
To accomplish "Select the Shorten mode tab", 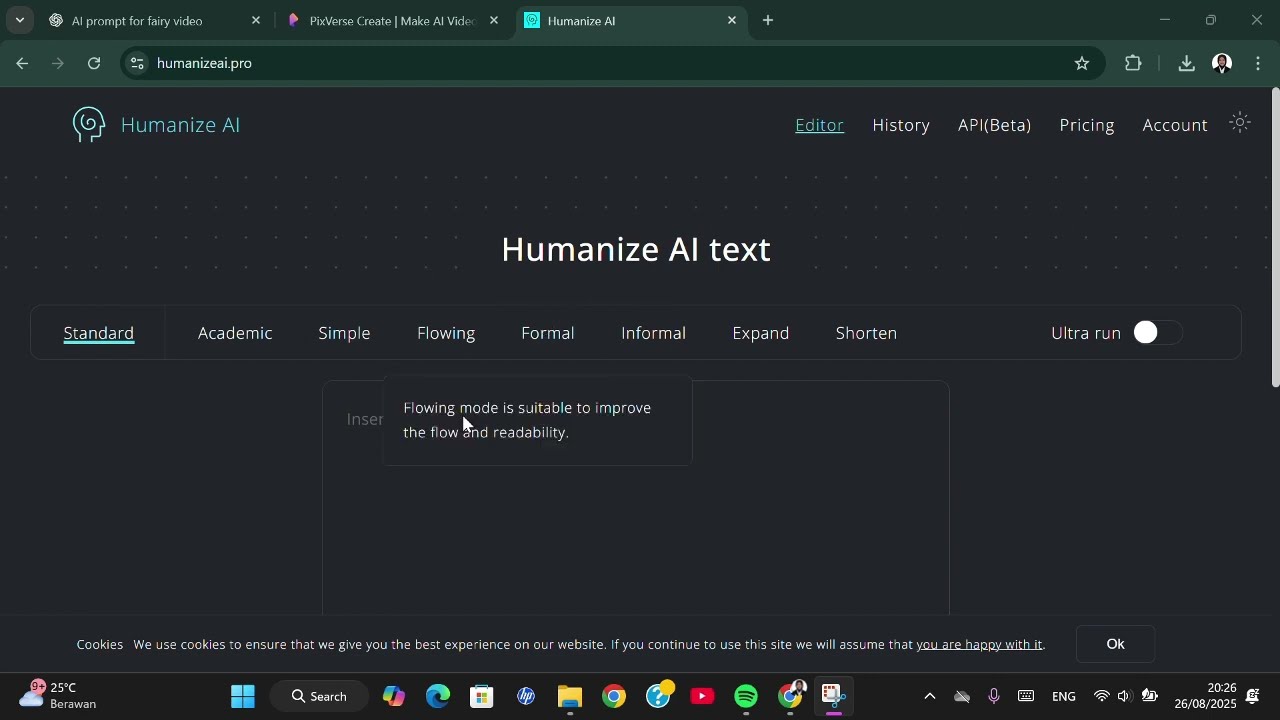I will click(x=866, y=333).
